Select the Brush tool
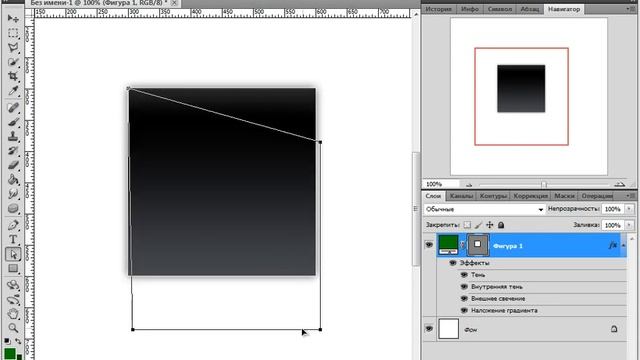 coord(13,122)
